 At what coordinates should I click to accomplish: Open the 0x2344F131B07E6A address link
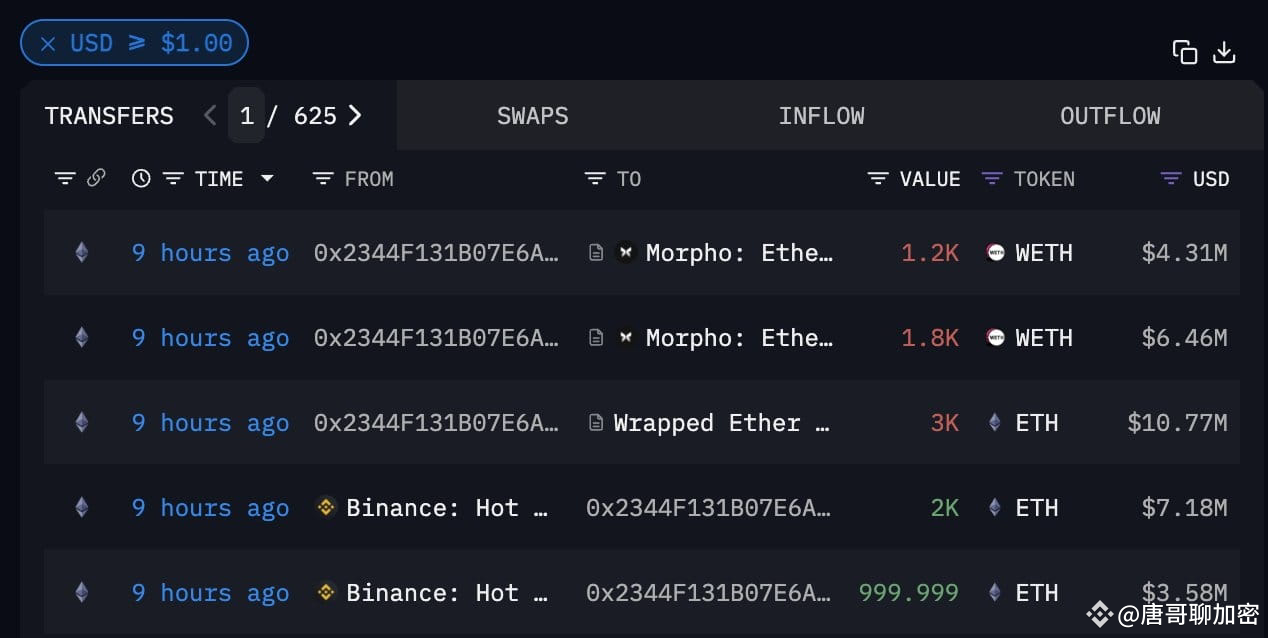pos(437,252)
